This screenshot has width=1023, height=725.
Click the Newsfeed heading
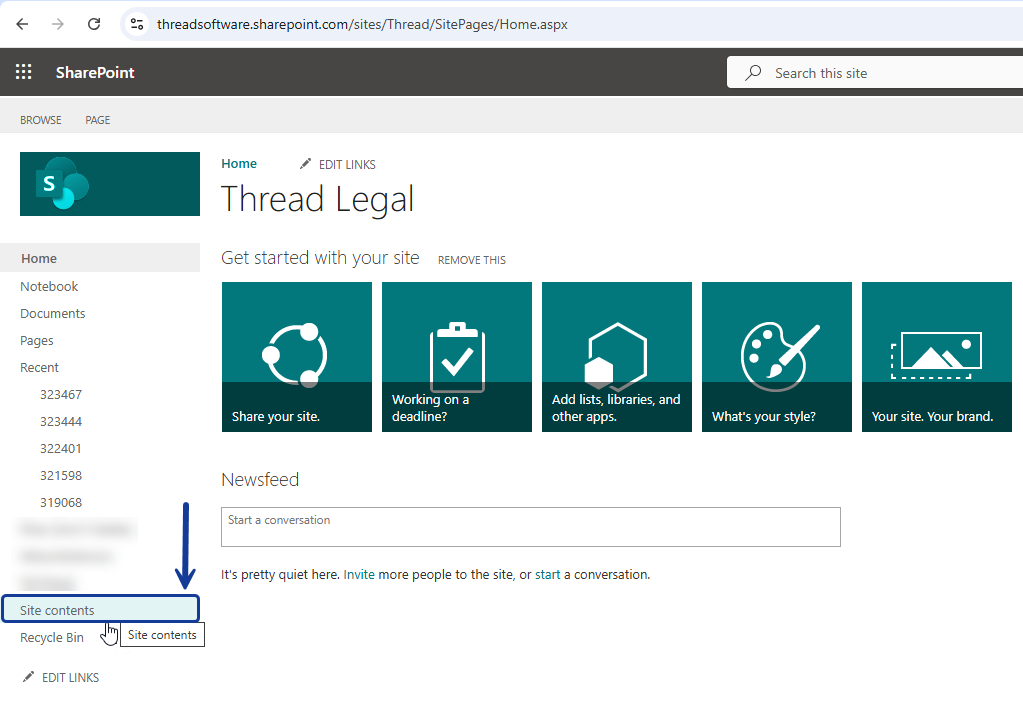click(x=260, y=480)
